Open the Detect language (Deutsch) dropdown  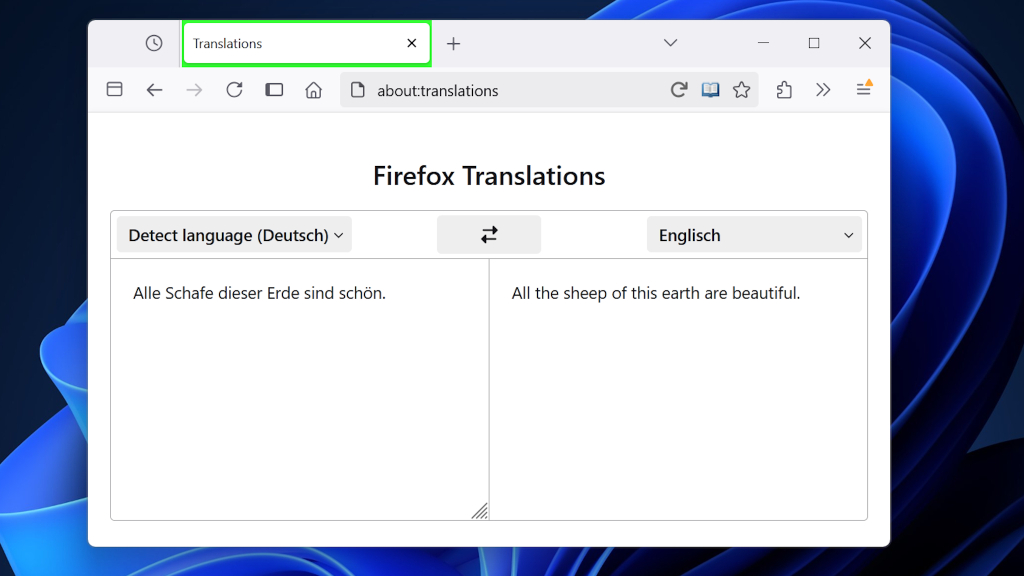(233, 234)
